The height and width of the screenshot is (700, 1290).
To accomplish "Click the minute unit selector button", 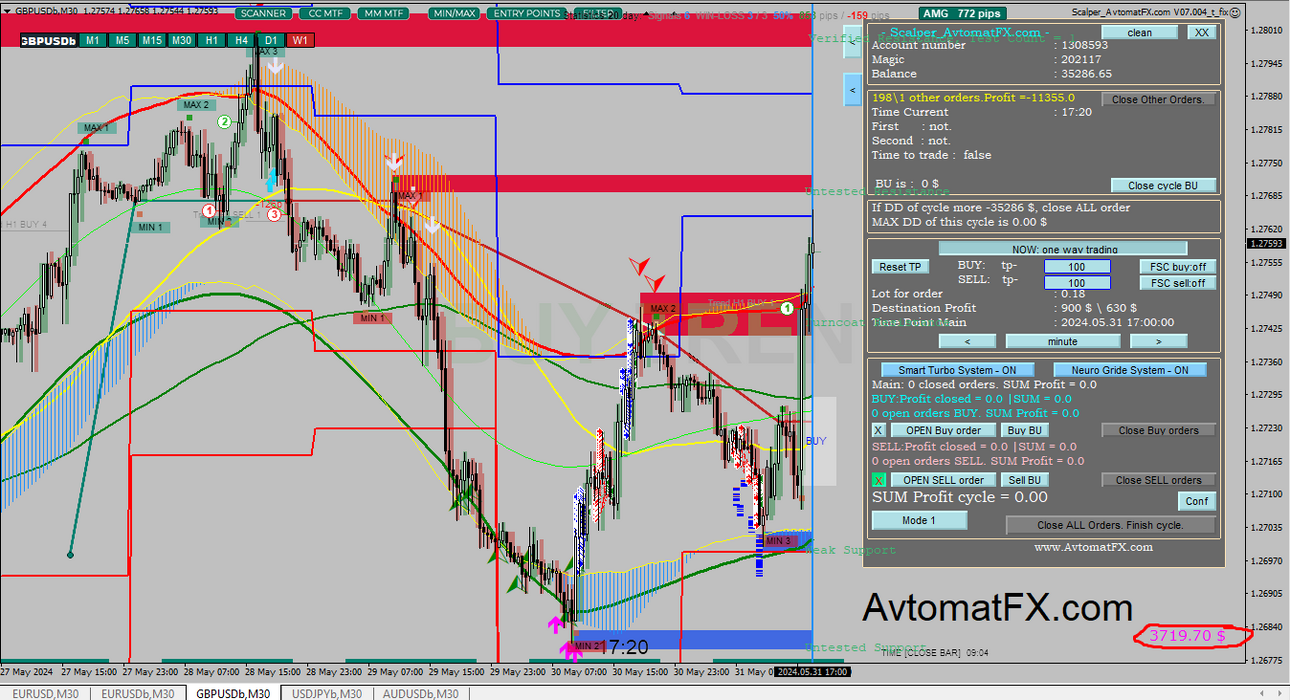I will (x=1062, y=341).
